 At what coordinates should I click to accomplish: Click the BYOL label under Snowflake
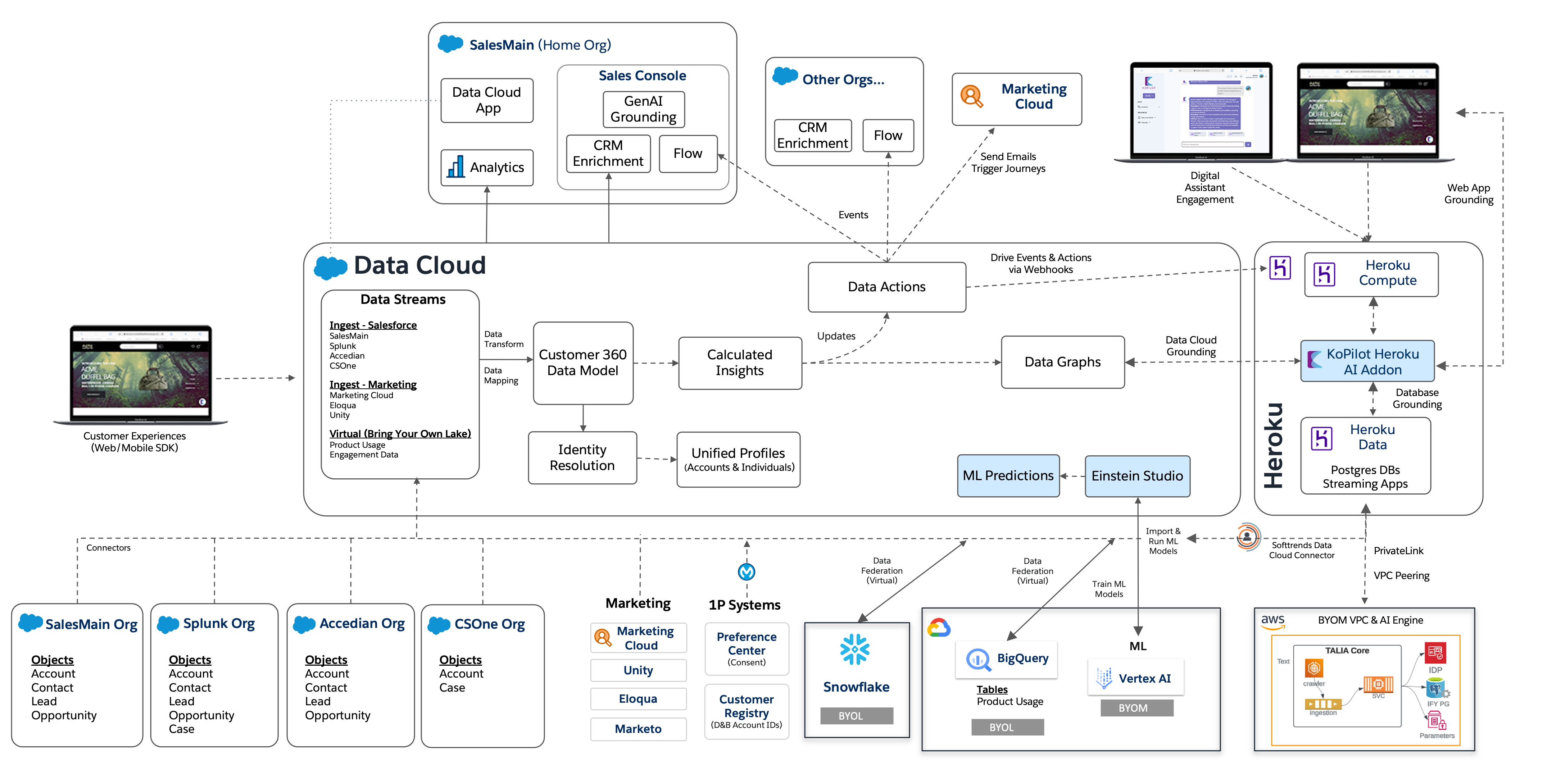(856, 716)
